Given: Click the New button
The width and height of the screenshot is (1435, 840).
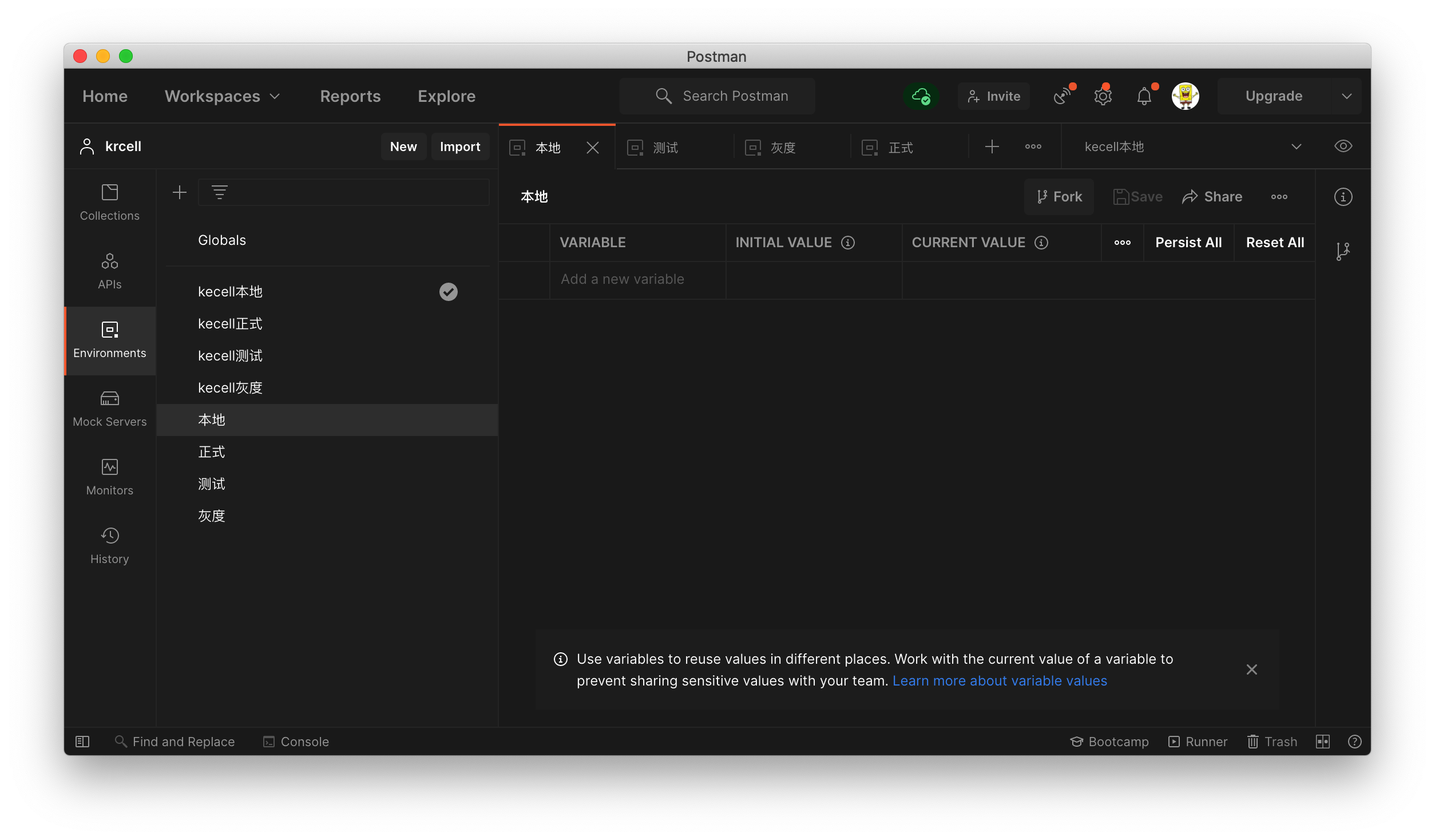Looking at the screenshot, I should pos(403,146).
